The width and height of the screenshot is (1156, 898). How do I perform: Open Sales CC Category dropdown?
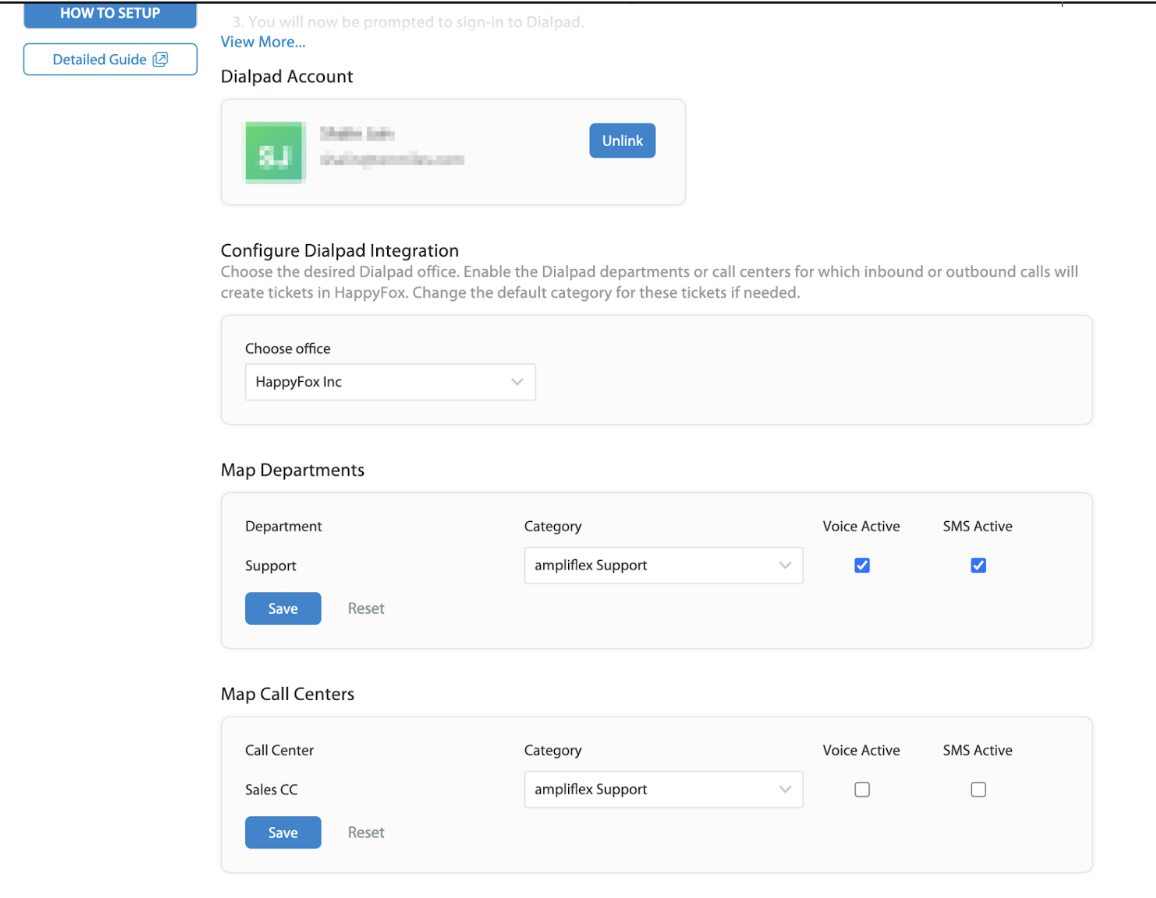[x=663, y=790]
